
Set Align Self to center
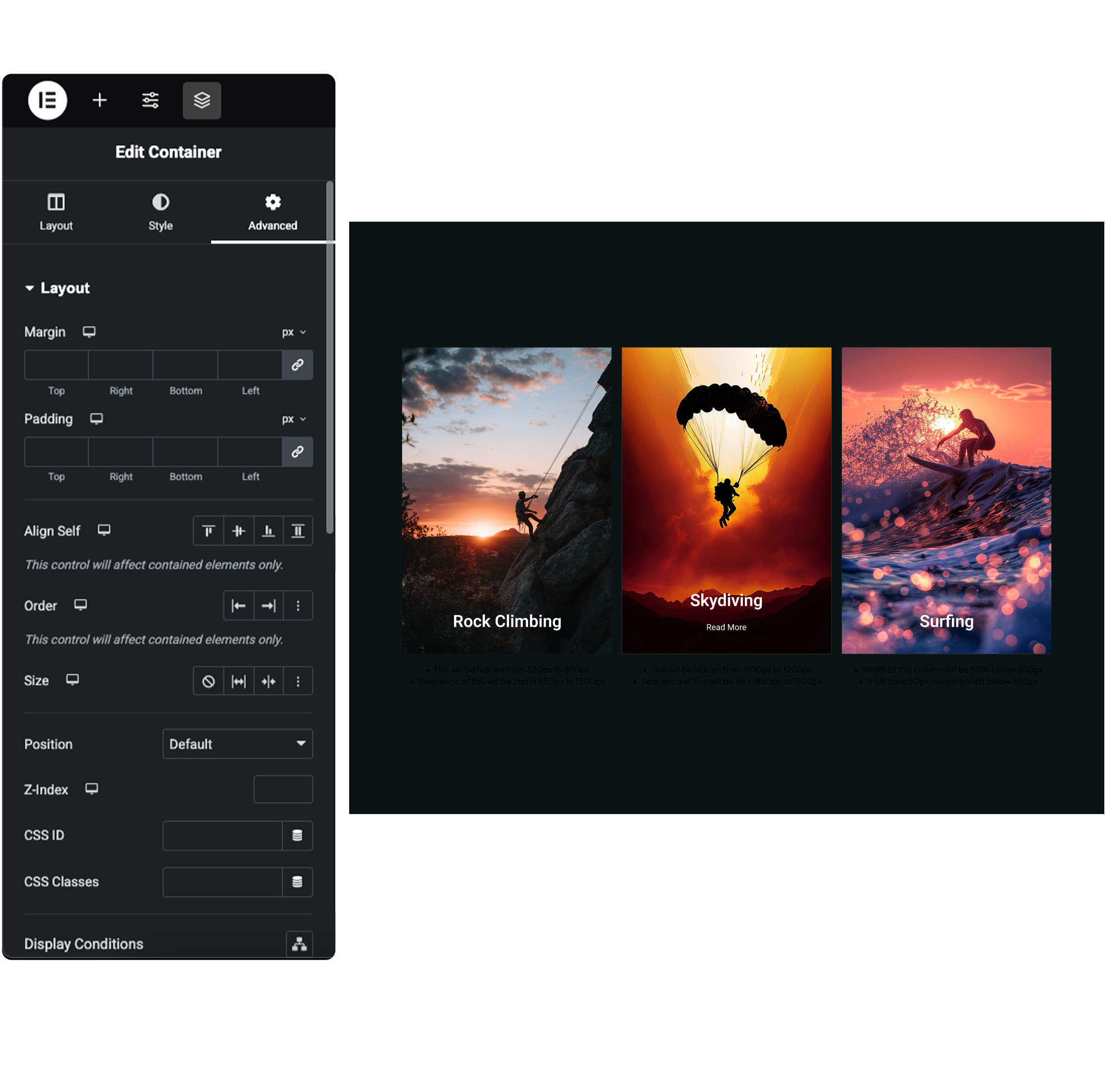pyautogui.click(x=239, y=532)
